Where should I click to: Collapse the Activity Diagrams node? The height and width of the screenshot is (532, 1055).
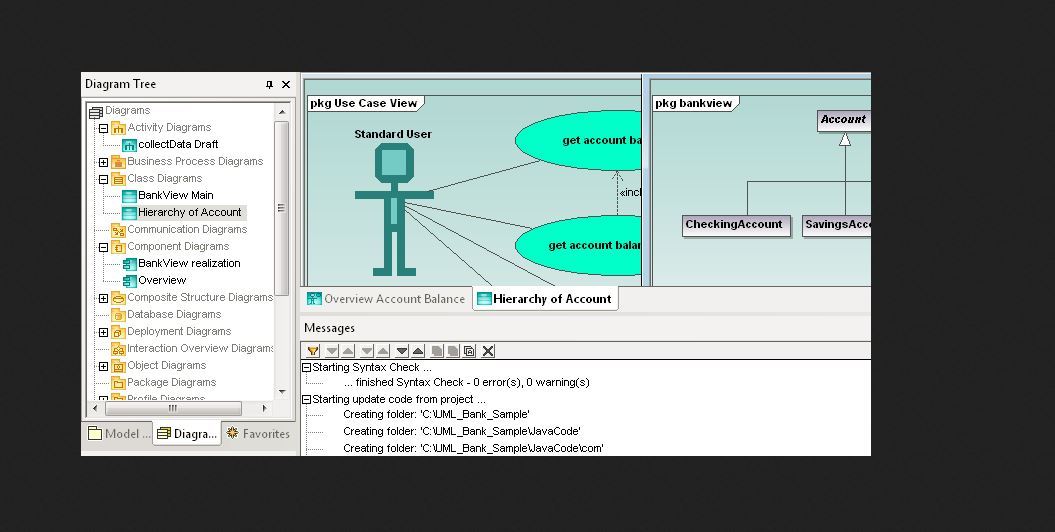[x=103, y=128]
